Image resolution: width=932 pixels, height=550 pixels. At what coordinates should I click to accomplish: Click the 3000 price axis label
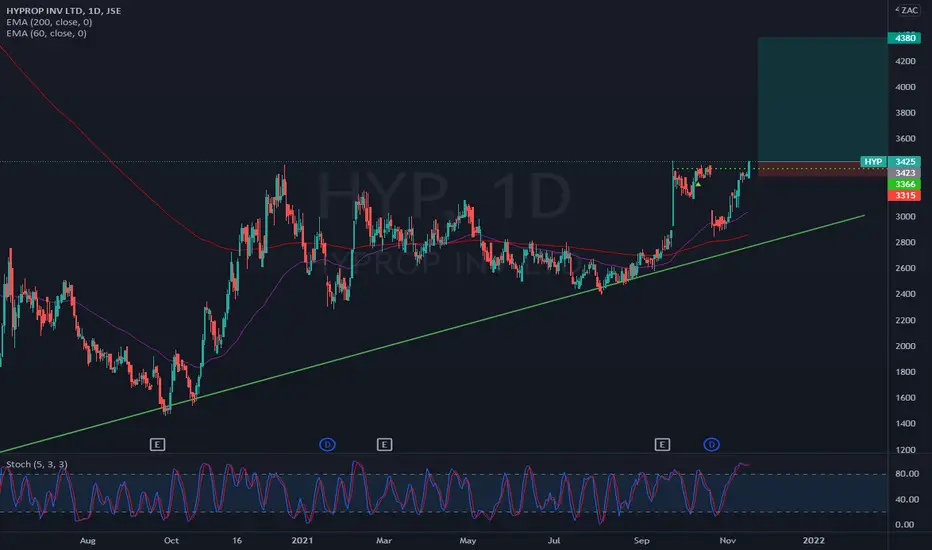[905, 216]
